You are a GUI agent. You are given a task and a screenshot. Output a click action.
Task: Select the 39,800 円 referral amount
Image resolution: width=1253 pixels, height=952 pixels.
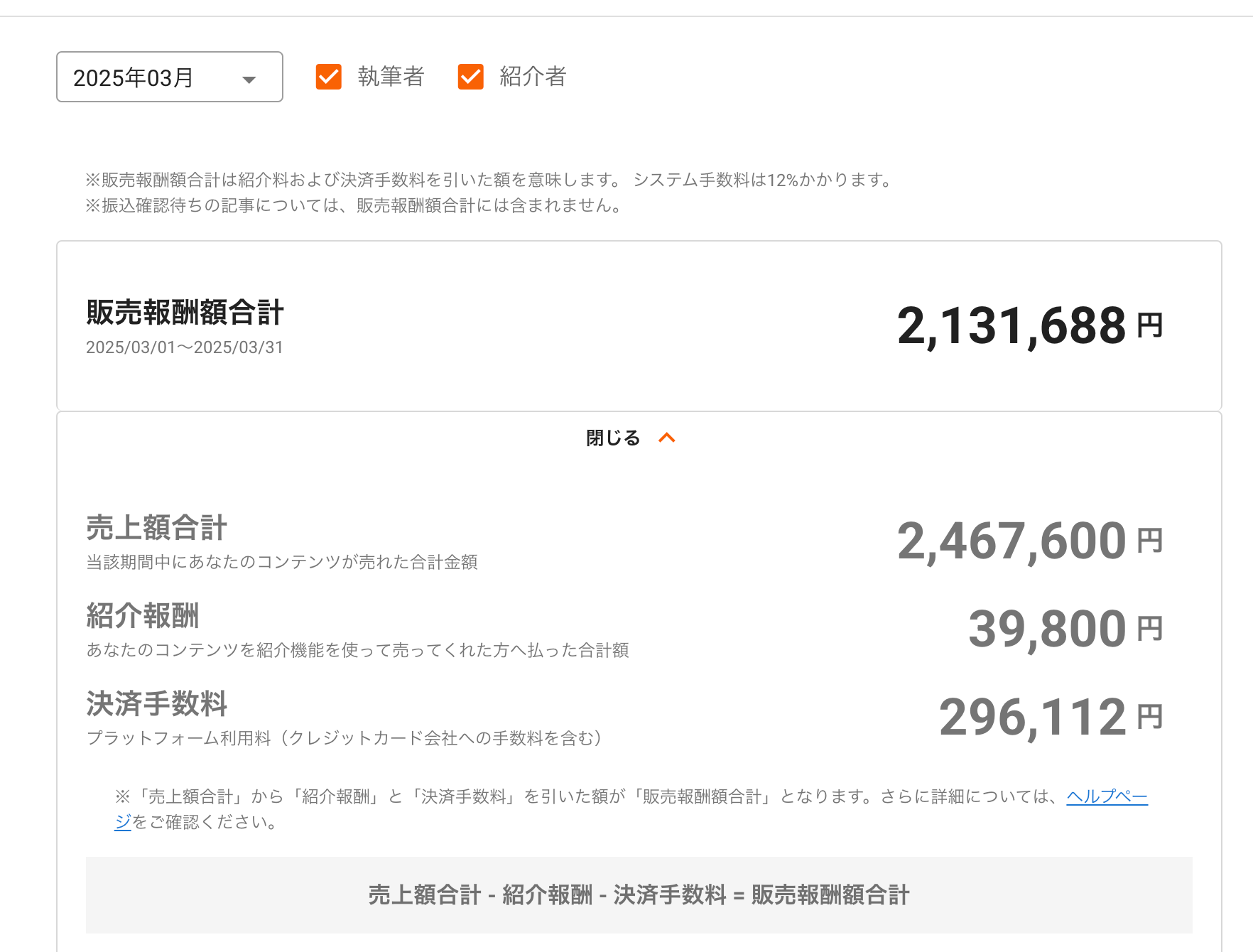(1065, 629)
